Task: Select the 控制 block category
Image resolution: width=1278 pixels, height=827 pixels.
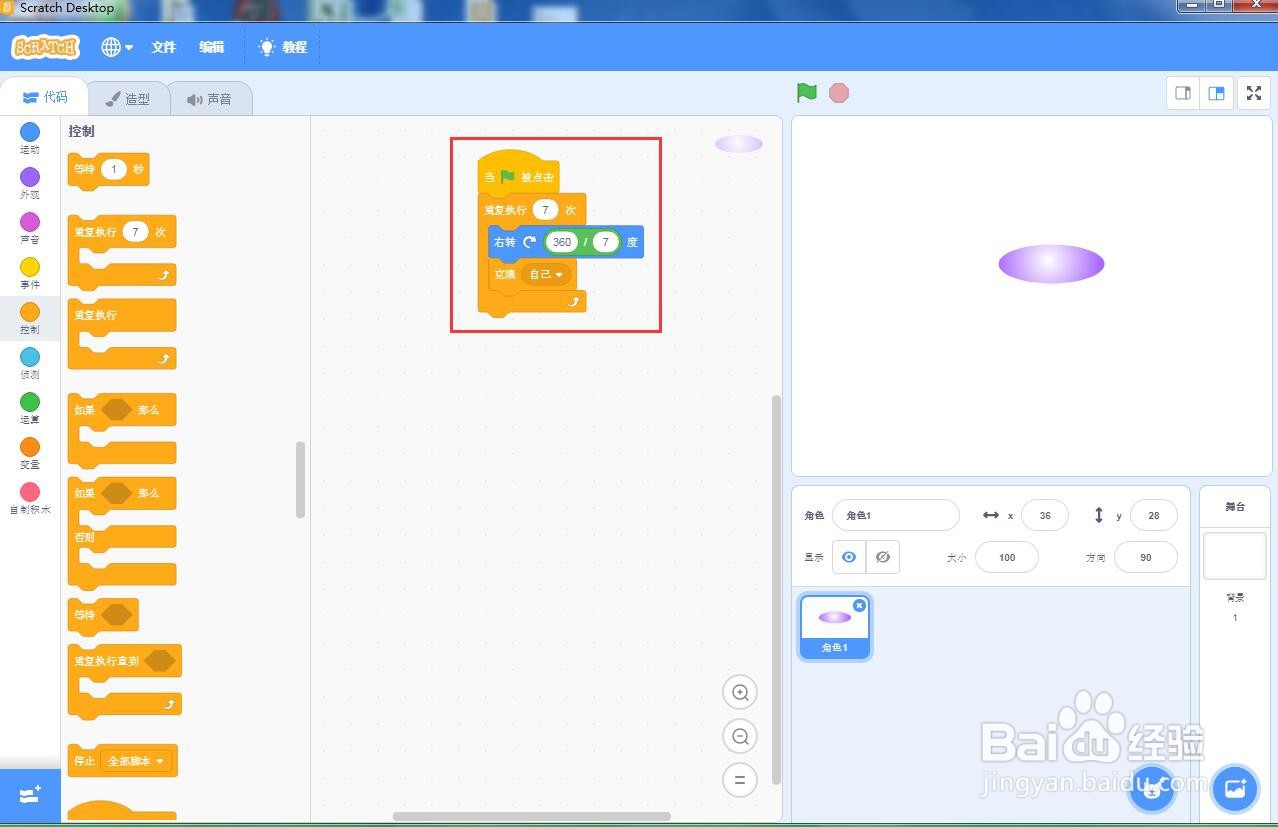Action: pyautogui.click(x=30, y=318)
